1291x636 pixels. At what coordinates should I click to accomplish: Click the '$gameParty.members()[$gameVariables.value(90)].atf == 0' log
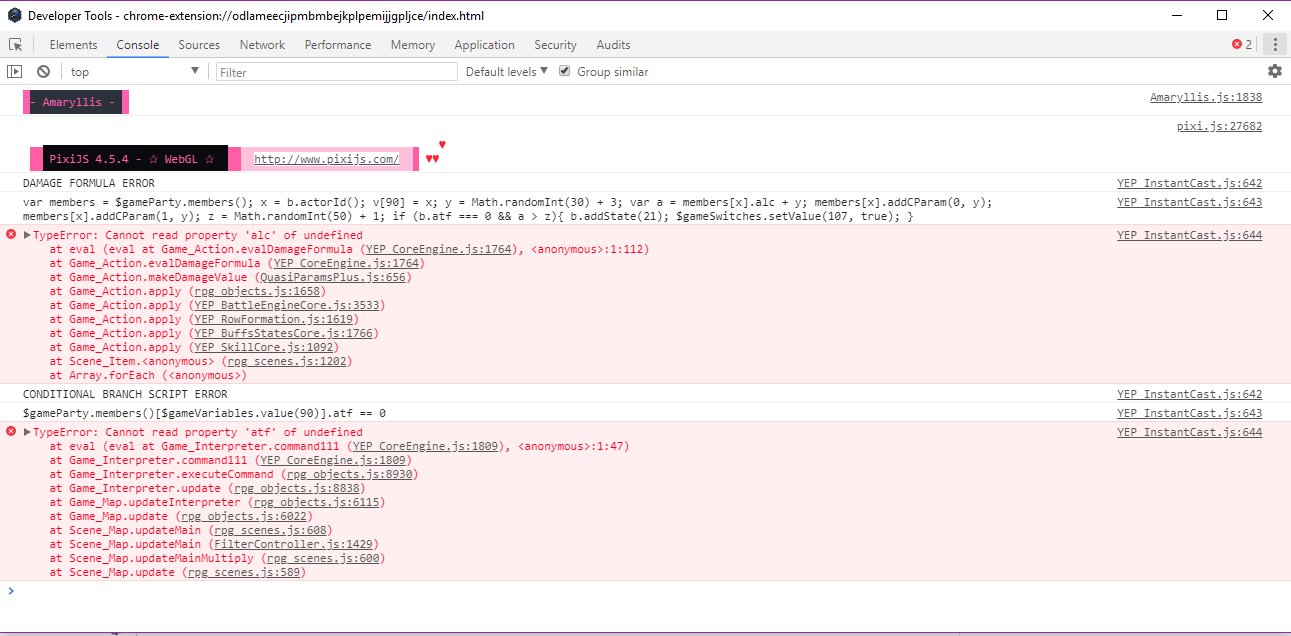tap(204, 413)
